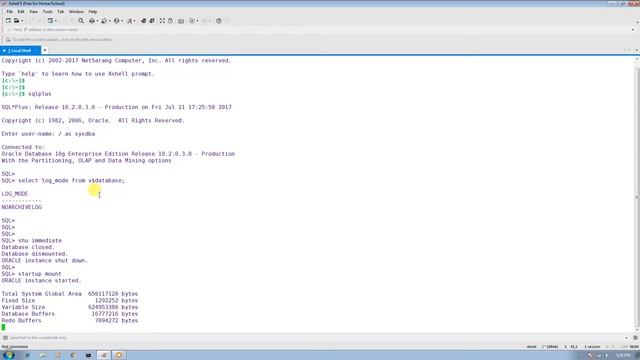Click the Xftp file transfer toolbar icon
The image size is (640, 360).
[x=143, y=20]
